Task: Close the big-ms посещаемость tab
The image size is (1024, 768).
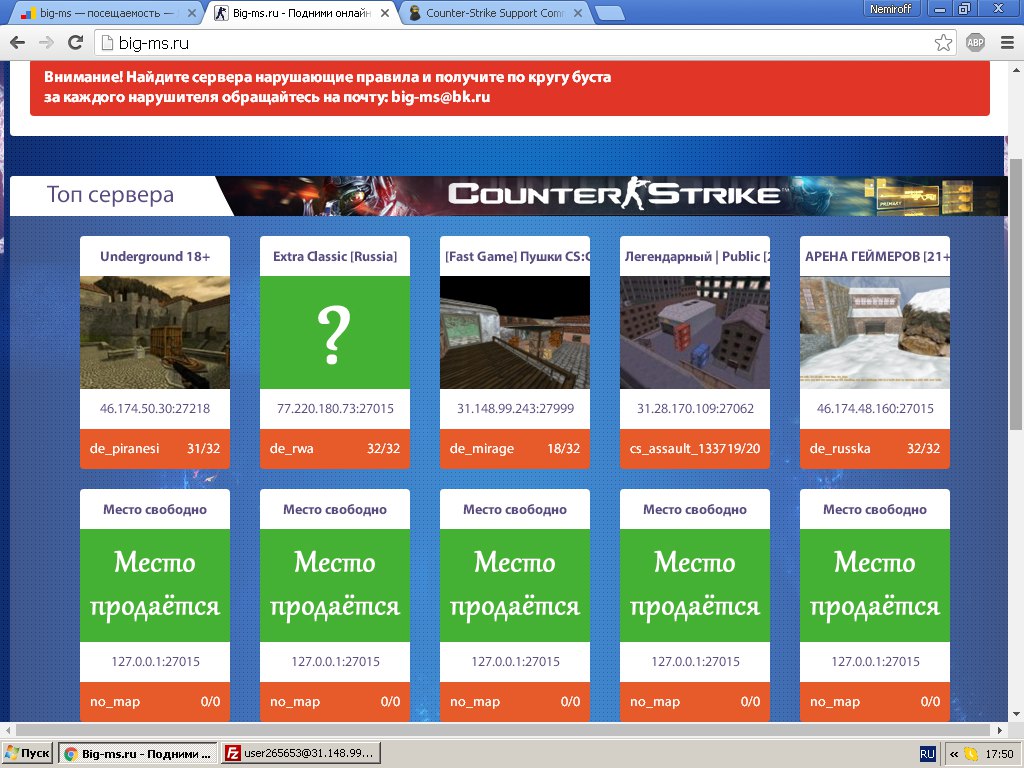Action: tap(191, 13)
